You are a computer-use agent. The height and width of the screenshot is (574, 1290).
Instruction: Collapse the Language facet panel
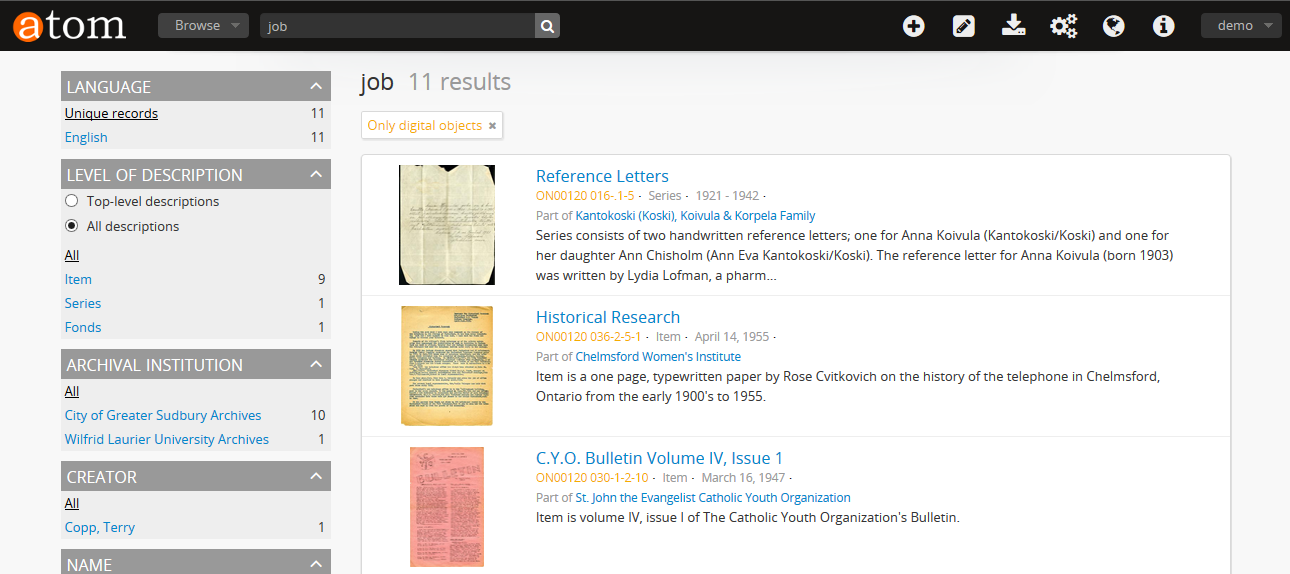tap(315, 87)
